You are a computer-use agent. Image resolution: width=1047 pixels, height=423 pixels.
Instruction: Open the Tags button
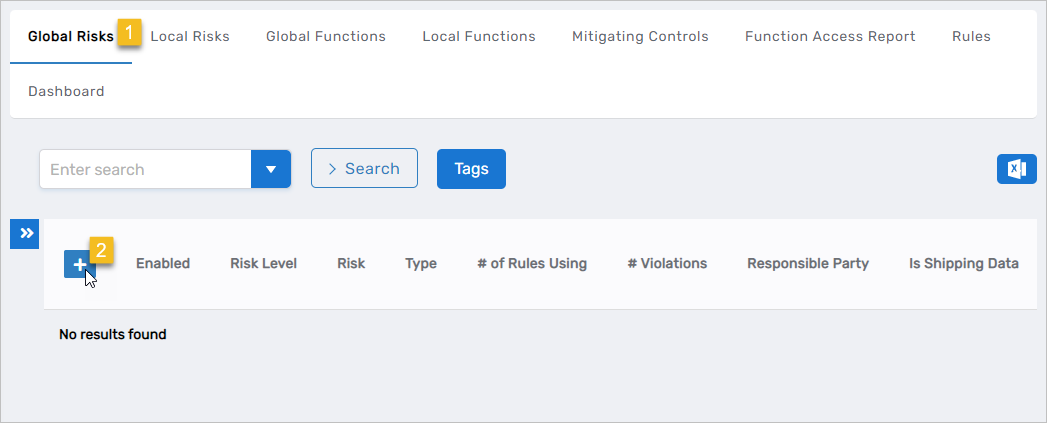click(471, 169)
